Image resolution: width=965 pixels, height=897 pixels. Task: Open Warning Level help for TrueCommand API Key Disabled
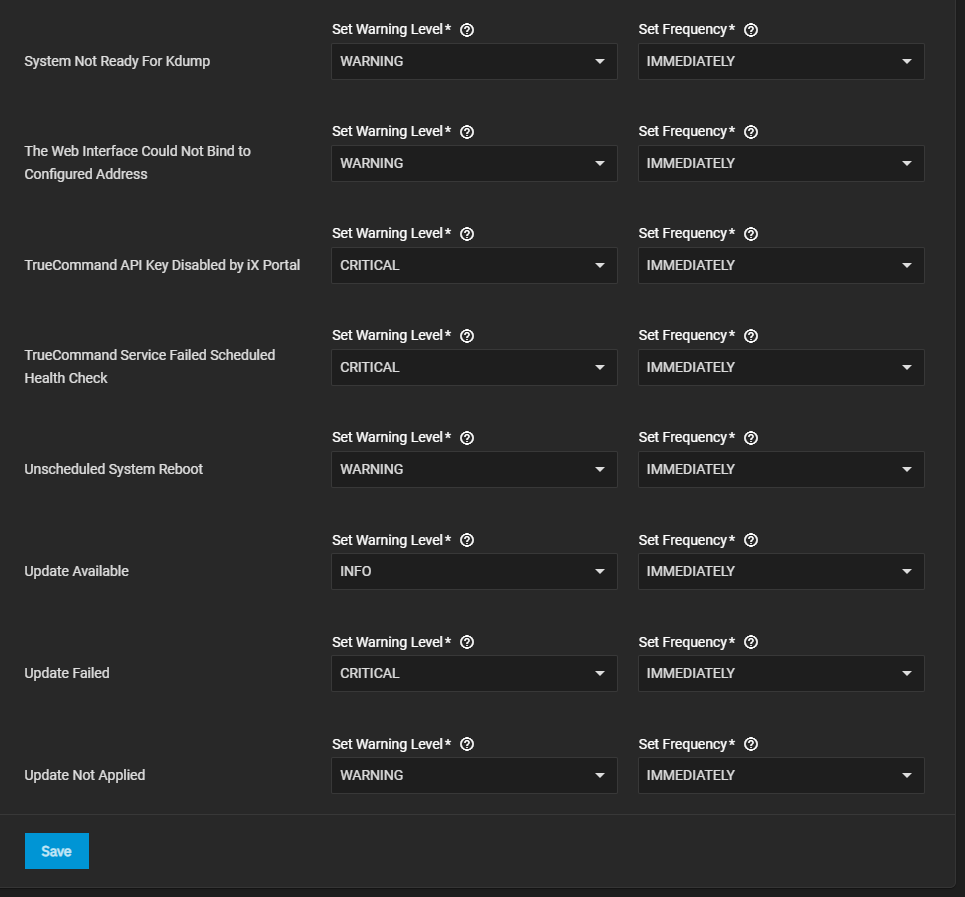[467, 234]
